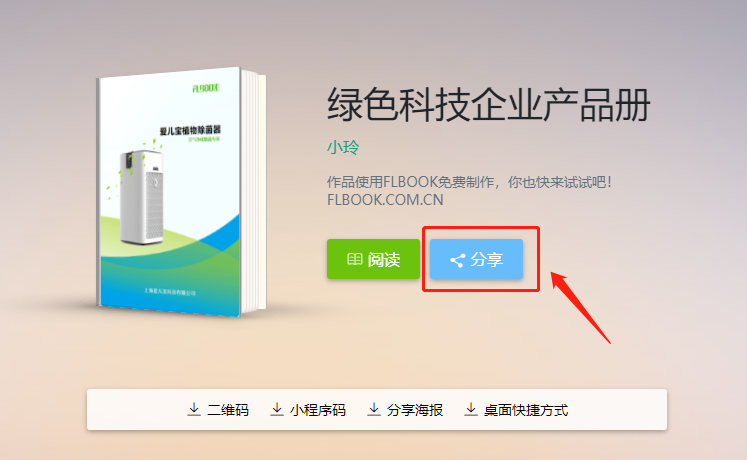
Task: Click the share icon on 分享 button
Action: pos(457,260)
